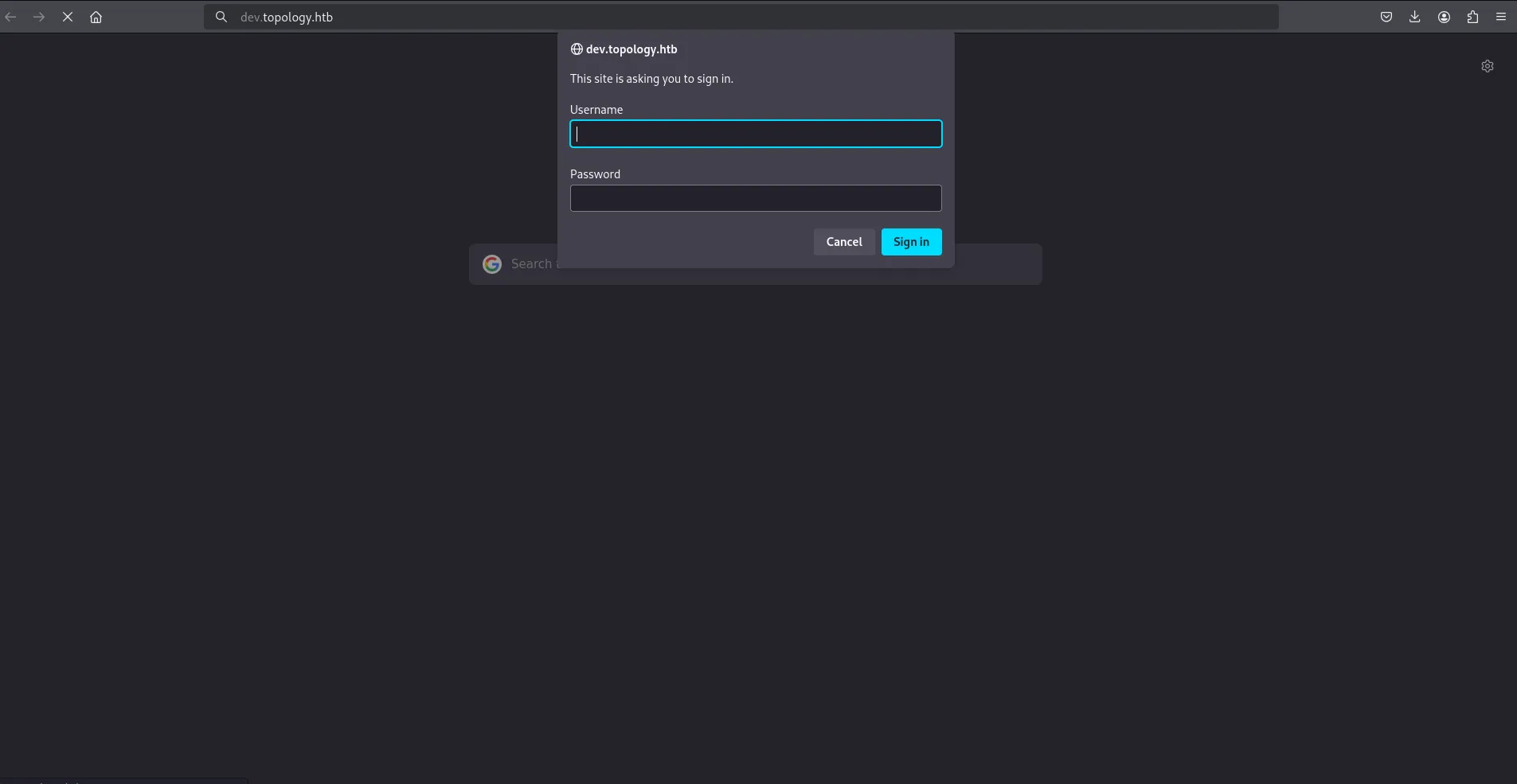Open the extensions manager icon
This screenshot has width=1517, height=784.
1472,17
